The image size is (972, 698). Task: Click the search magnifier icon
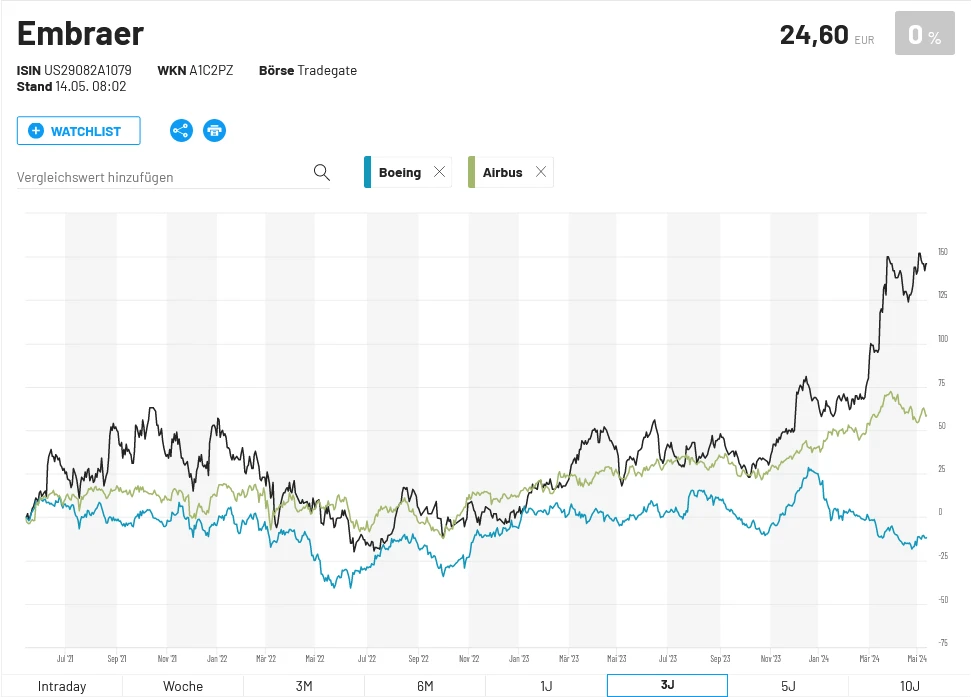tap(321, 172)
